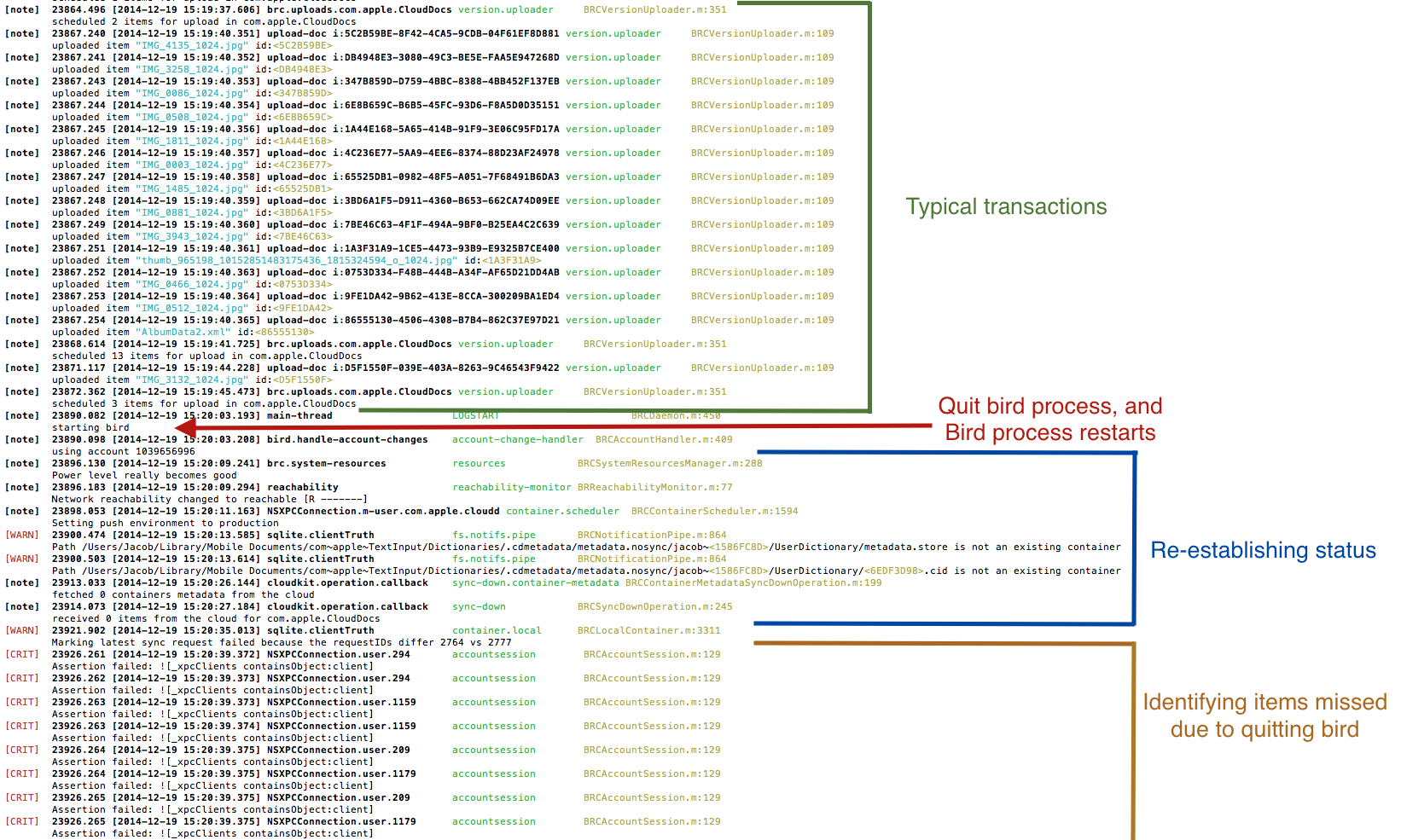This screenshot has width=1401, height=840.
Task: Click the source reference "BRCSystemResourcesManager.m:288"
Action: coord(670,464)
